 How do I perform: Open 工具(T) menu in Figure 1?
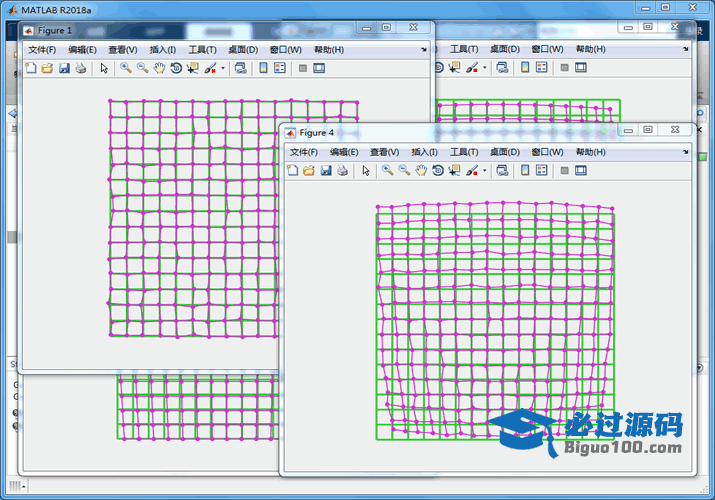202,50
